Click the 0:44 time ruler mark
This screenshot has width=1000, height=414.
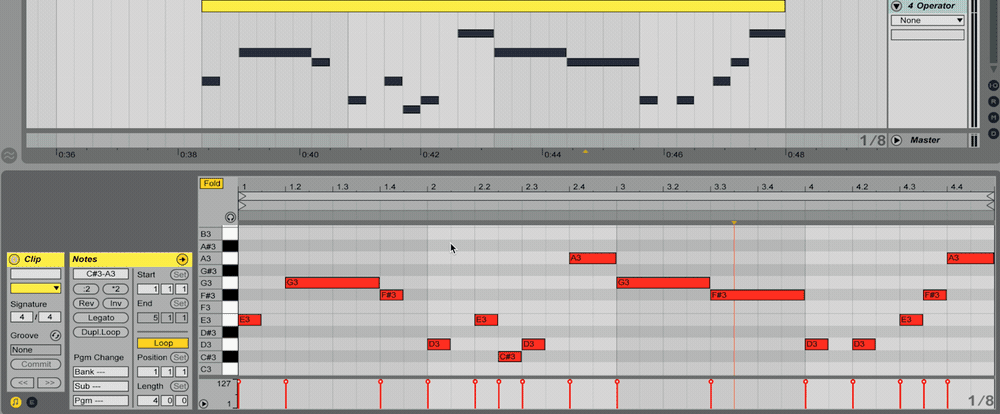coord(552,154)
